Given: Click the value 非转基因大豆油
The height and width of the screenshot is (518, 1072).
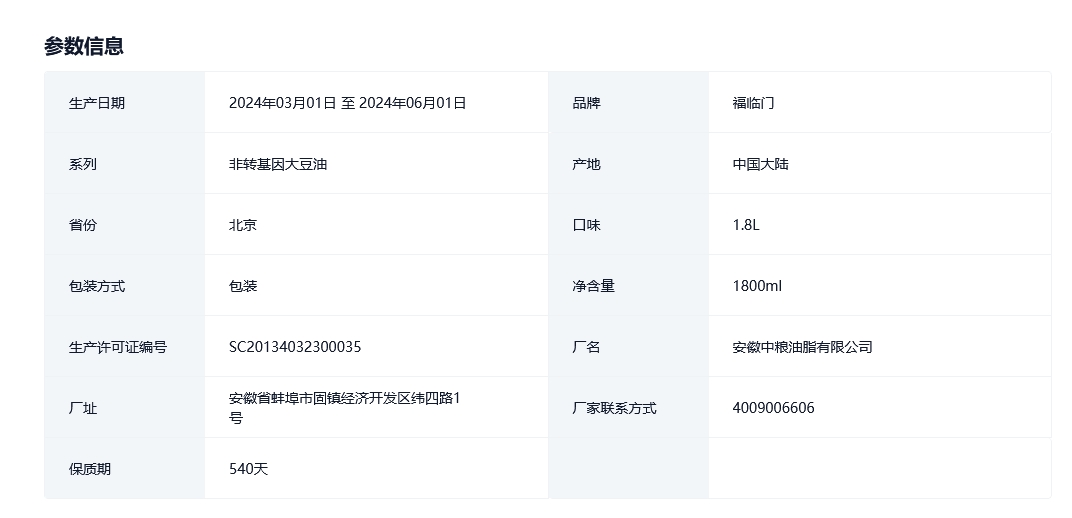Looking at the screenshot, I should [x=278, y=164].
